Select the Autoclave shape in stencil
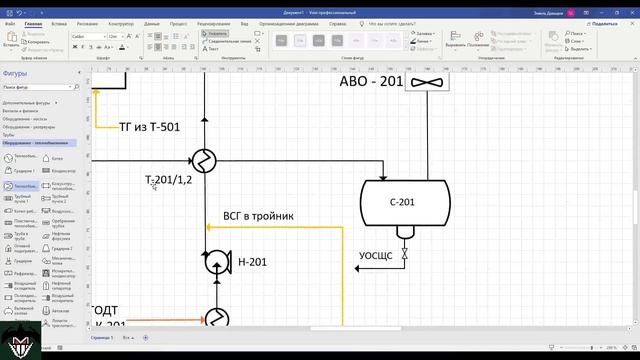 click(x=56, y=311)
